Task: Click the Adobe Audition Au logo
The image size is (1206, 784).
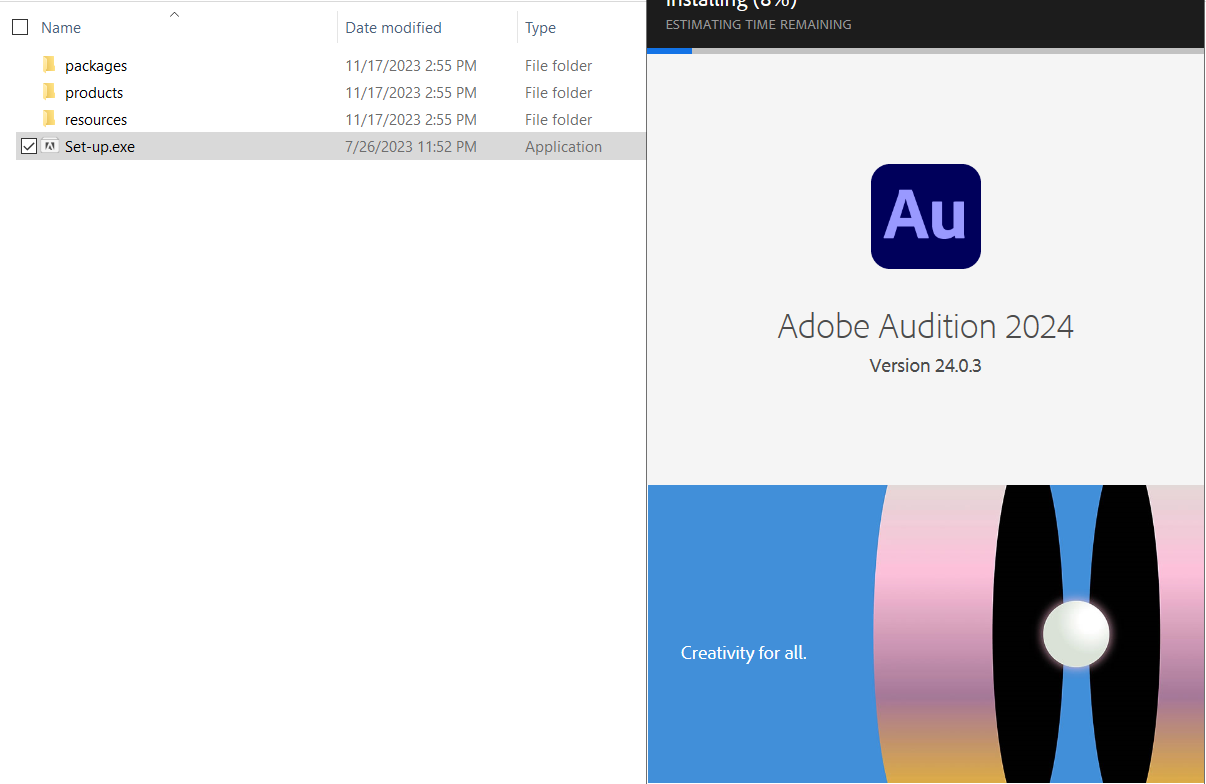Action: click(925, 216)
